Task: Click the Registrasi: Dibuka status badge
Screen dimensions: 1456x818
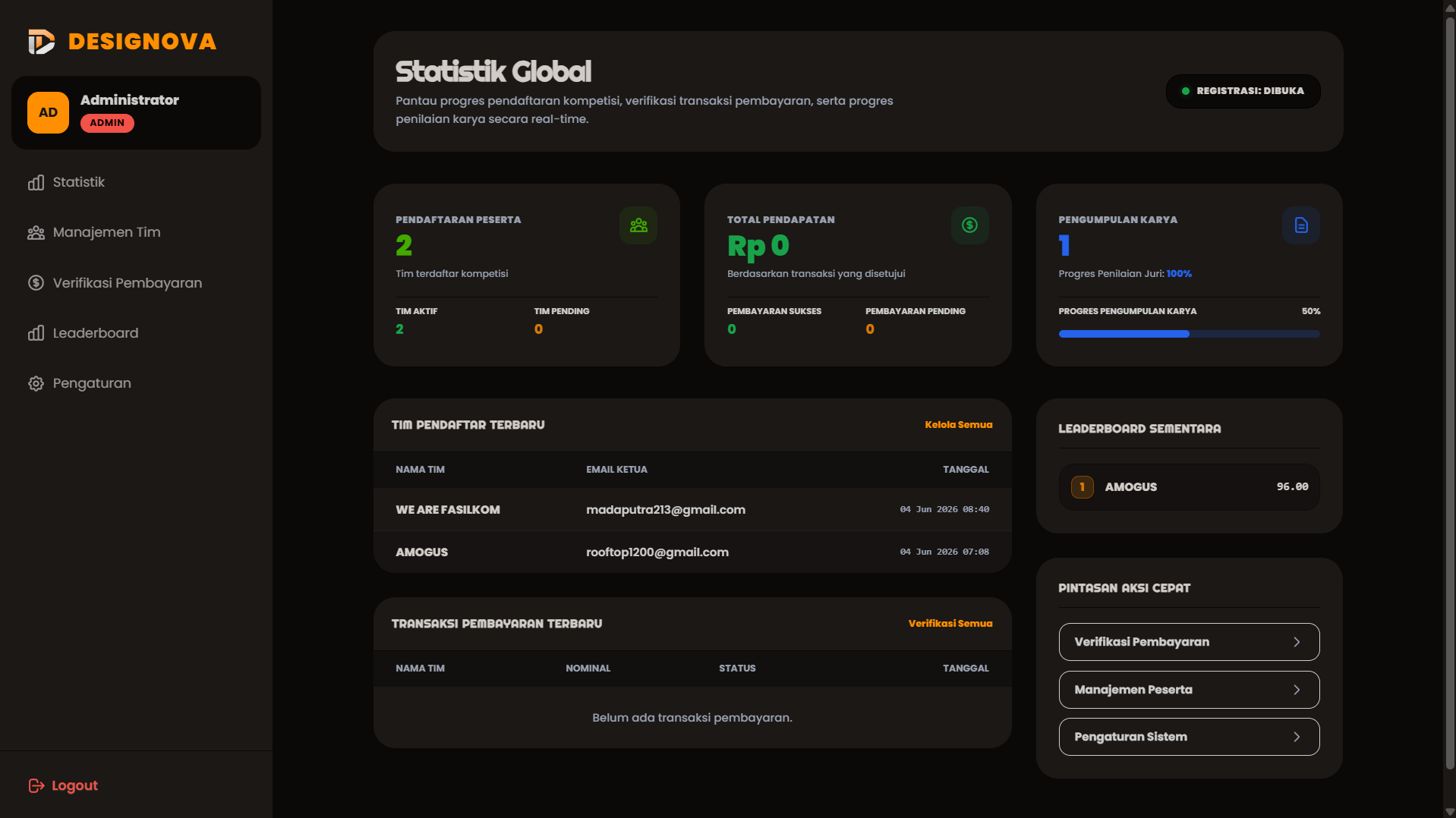Action: 1243,91
